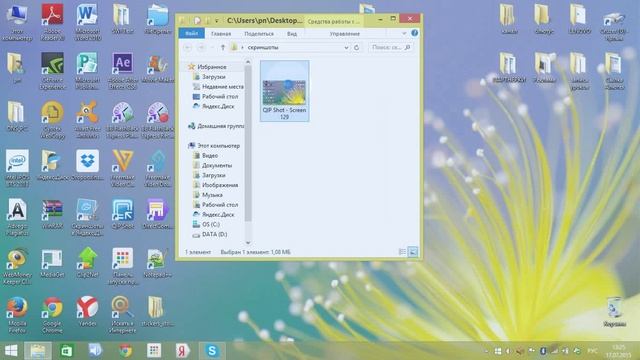640x360 pixels.
Task: Open MediaGet desktop shortcut
Action: (x=52, y=263)
